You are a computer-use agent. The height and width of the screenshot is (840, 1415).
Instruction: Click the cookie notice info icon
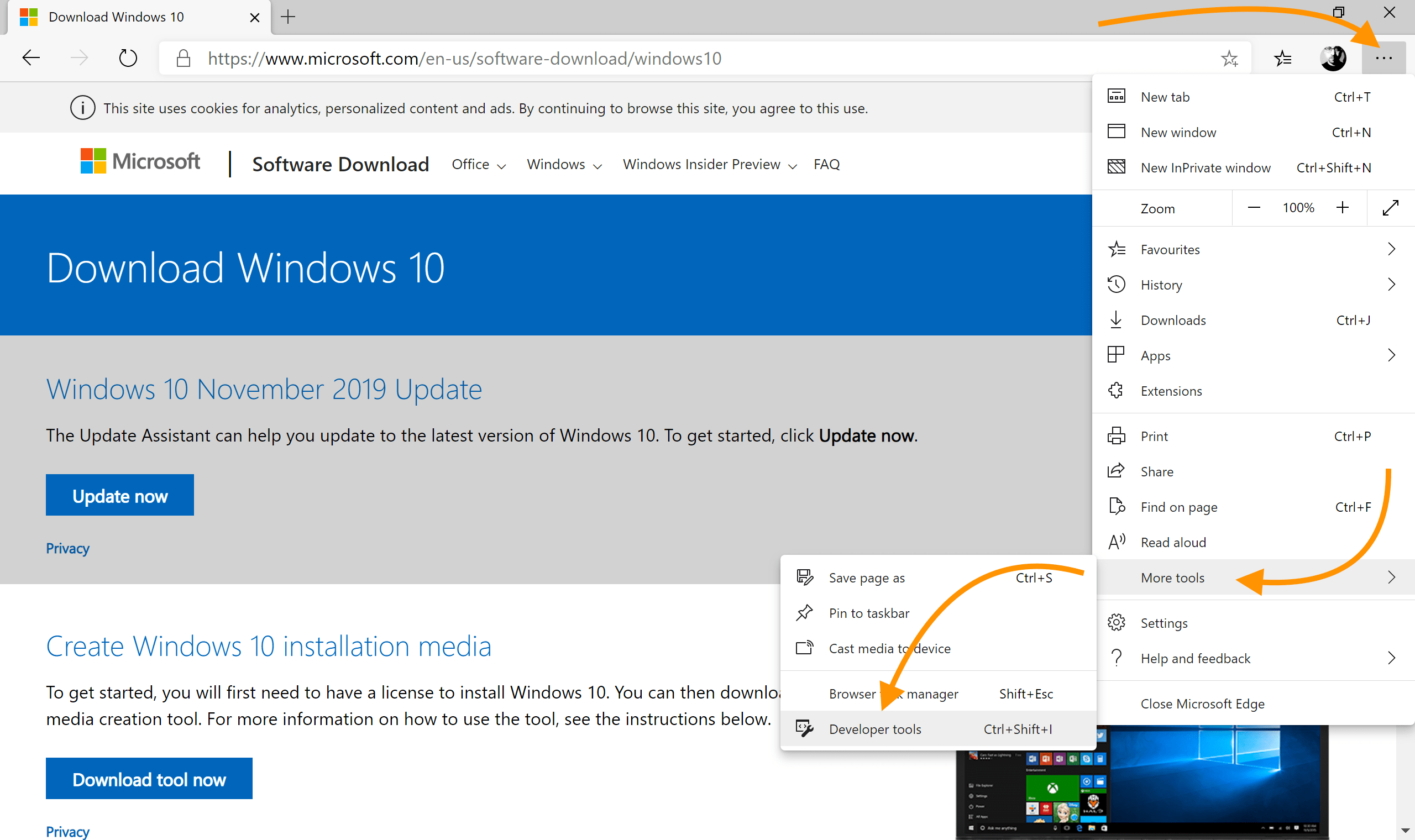(83, 108)
